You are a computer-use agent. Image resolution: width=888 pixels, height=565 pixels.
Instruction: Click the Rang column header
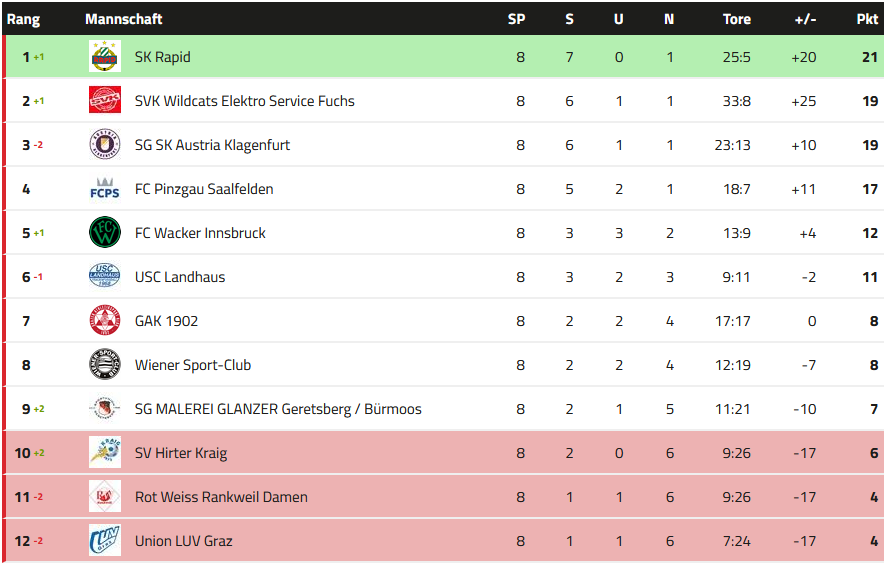pos(23,19)
